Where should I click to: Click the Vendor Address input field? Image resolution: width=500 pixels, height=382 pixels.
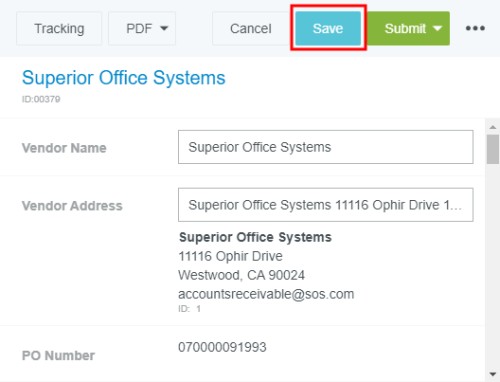click(326, 205)
